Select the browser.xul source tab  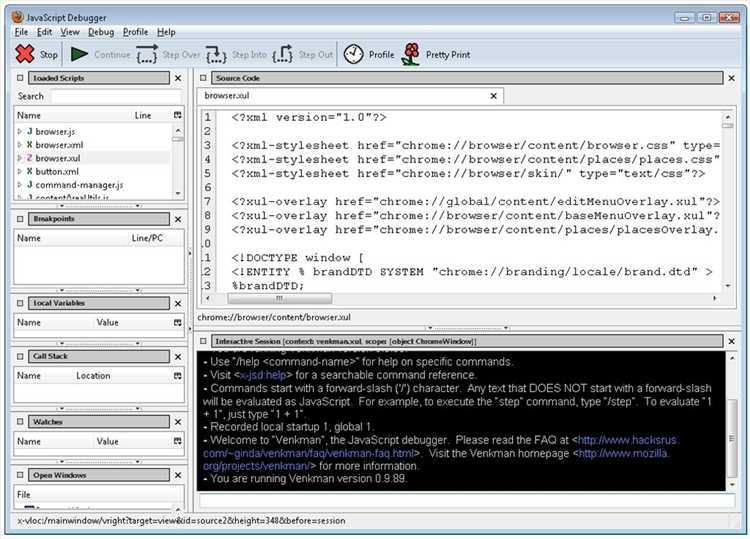227,96
